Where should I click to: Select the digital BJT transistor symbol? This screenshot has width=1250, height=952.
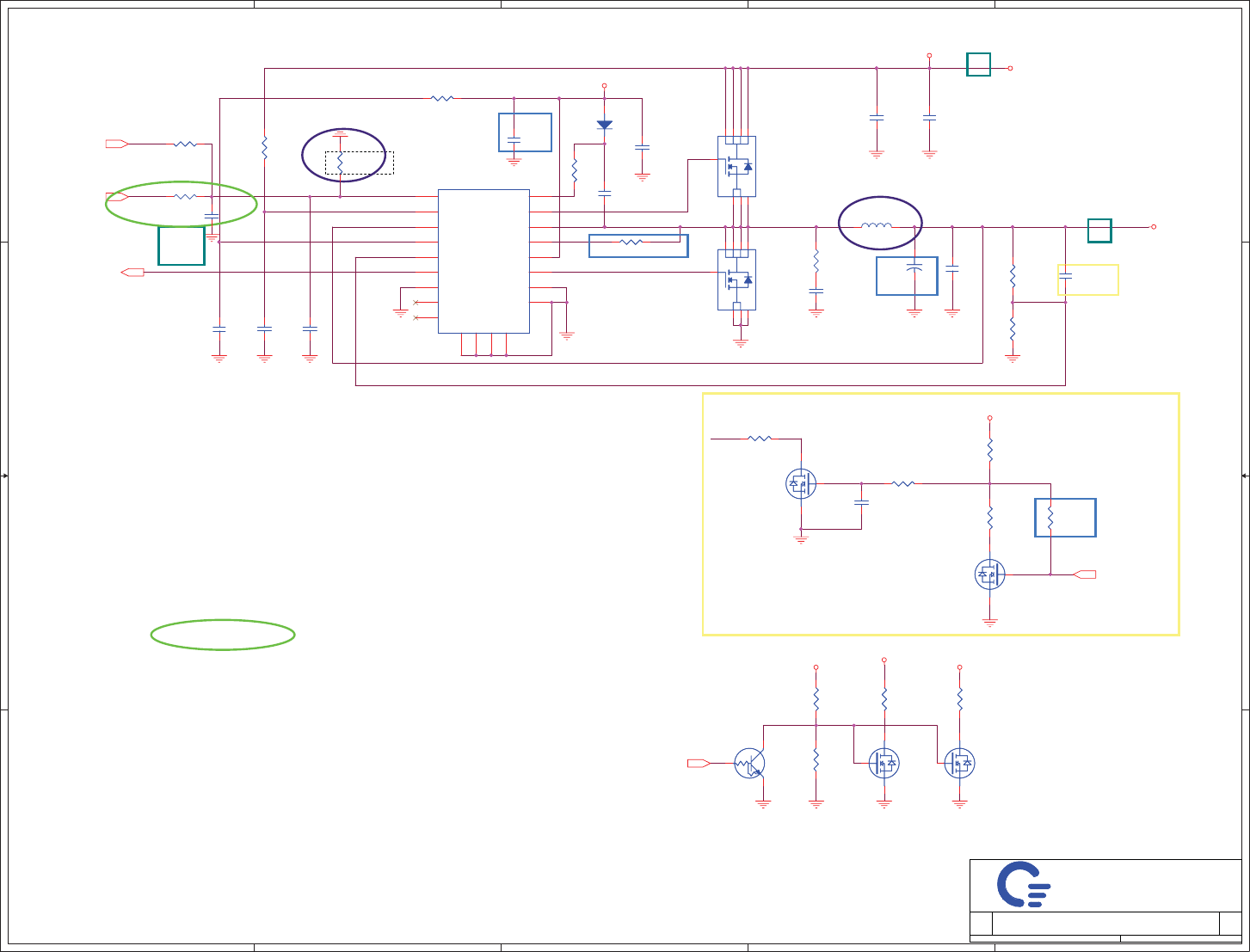click(750, 763)
